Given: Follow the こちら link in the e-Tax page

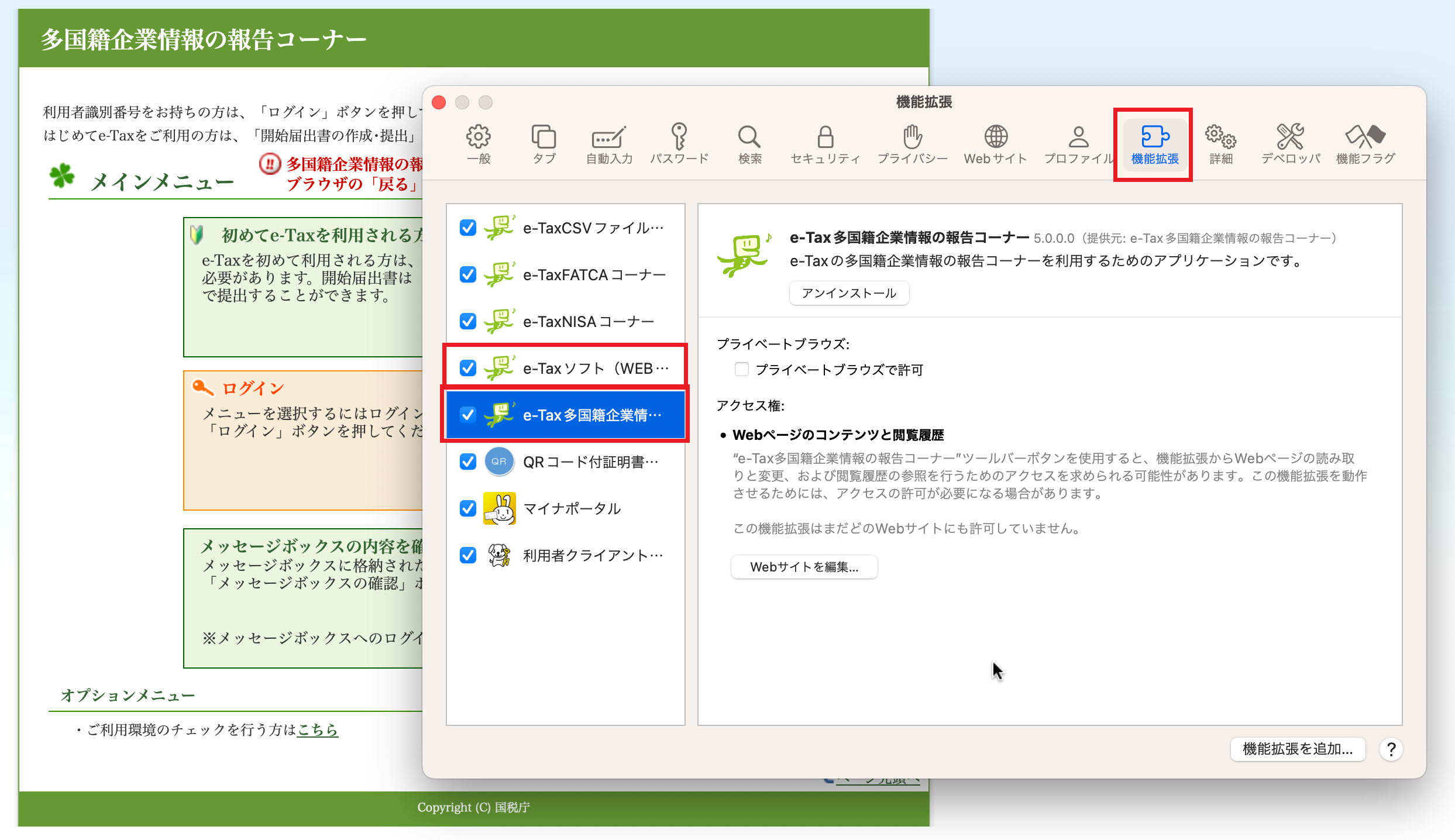Looking at the screenshot, I should tap(318, 729).
